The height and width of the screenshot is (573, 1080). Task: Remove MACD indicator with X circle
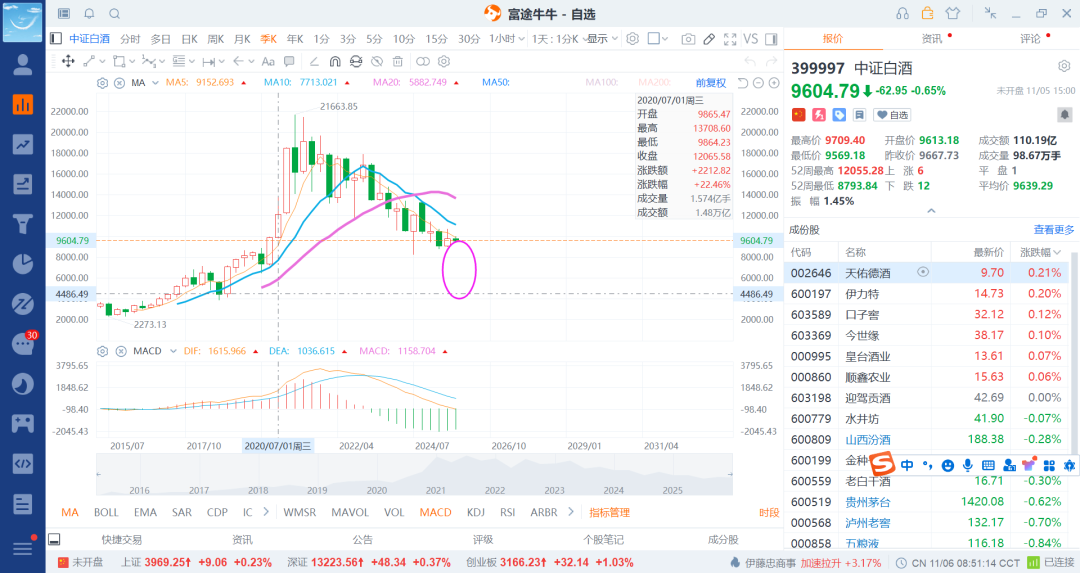pyautogui.click(x=121, y=351)
